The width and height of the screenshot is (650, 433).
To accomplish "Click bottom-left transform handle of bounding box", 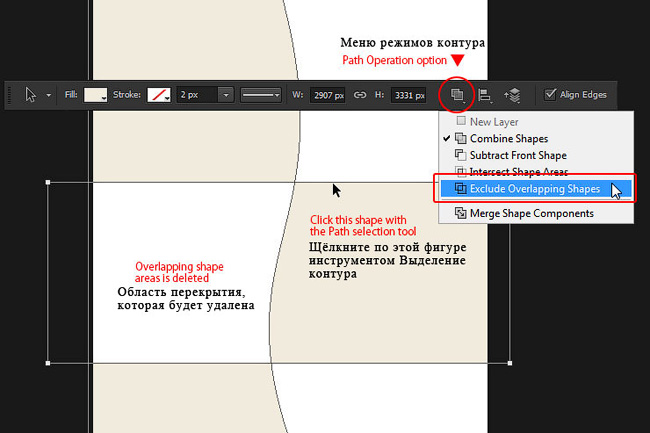I will point(48,363).
